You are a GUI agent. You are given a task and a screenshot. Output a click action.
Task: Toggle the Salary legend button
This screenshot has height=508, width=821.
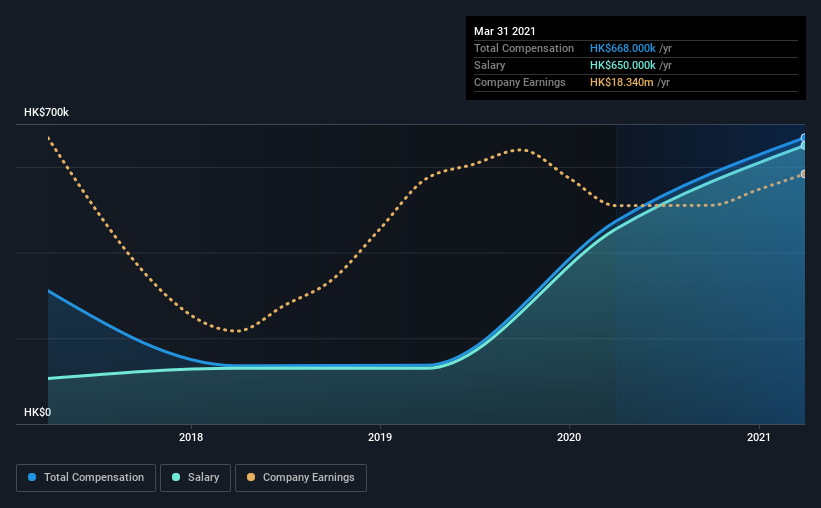(195, 478)
